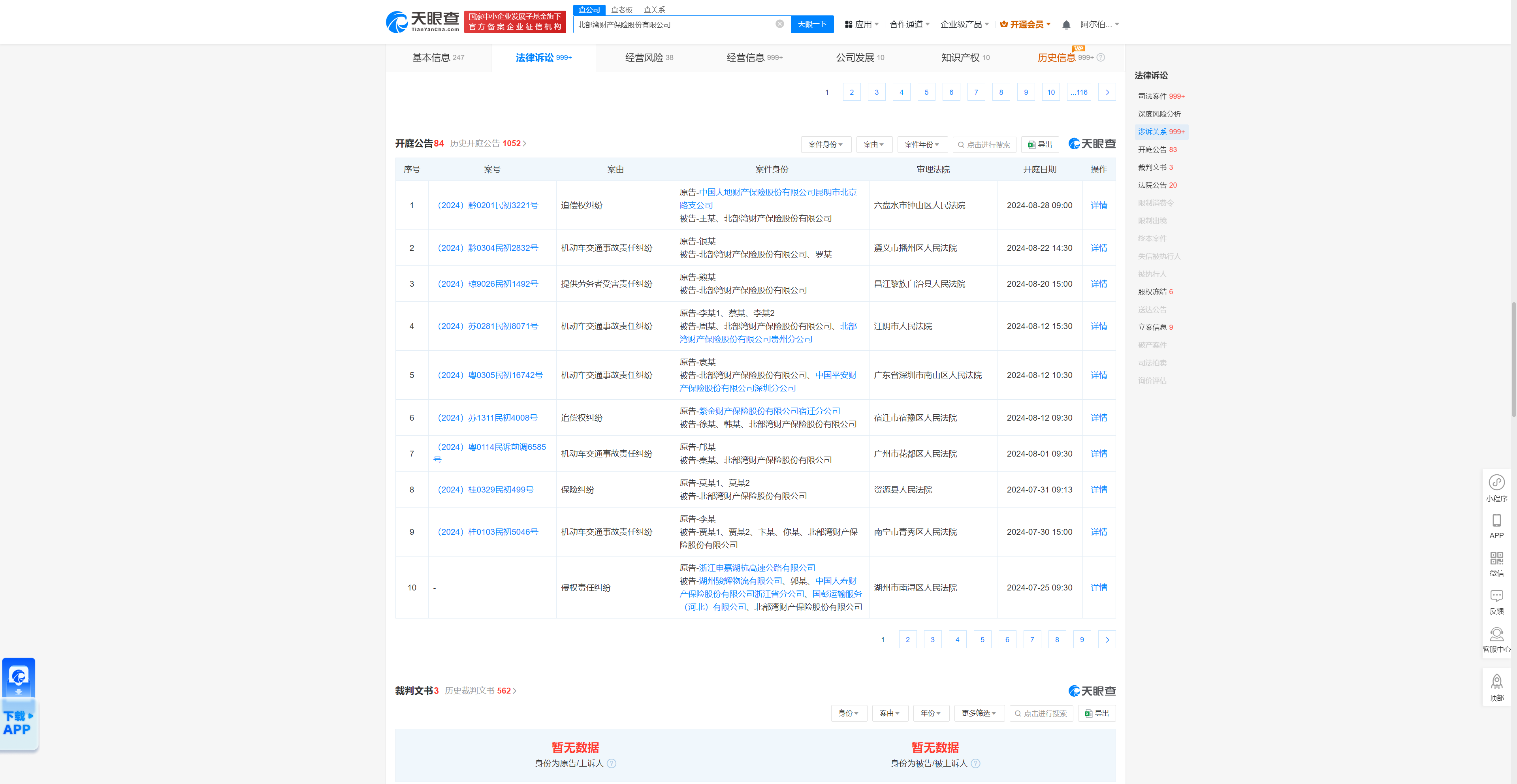Select the 查老板 search mode tab

[621, 9]
